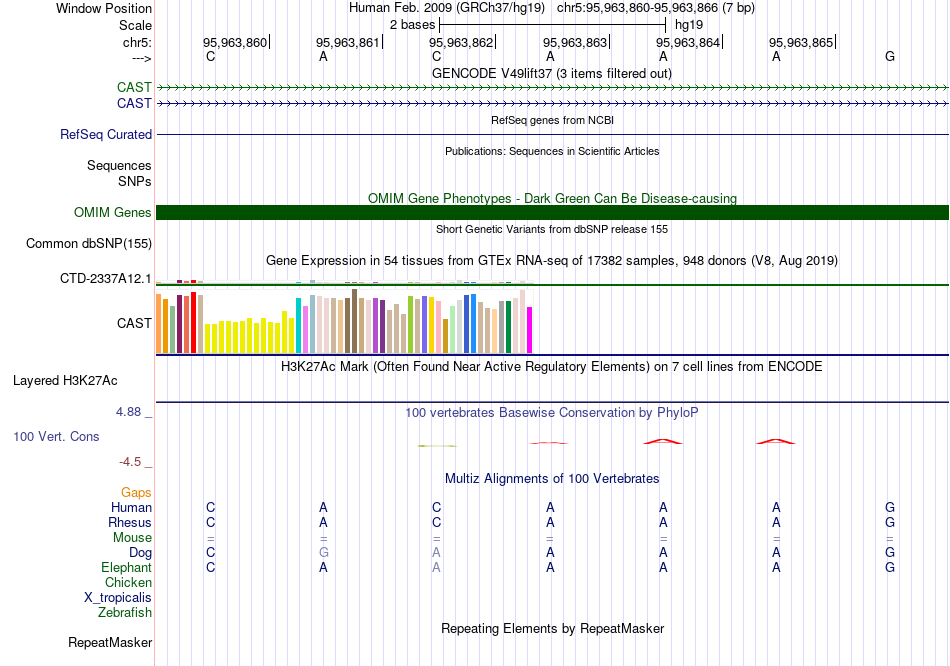Open the RefSeq Curated track label

coord(106,134)
